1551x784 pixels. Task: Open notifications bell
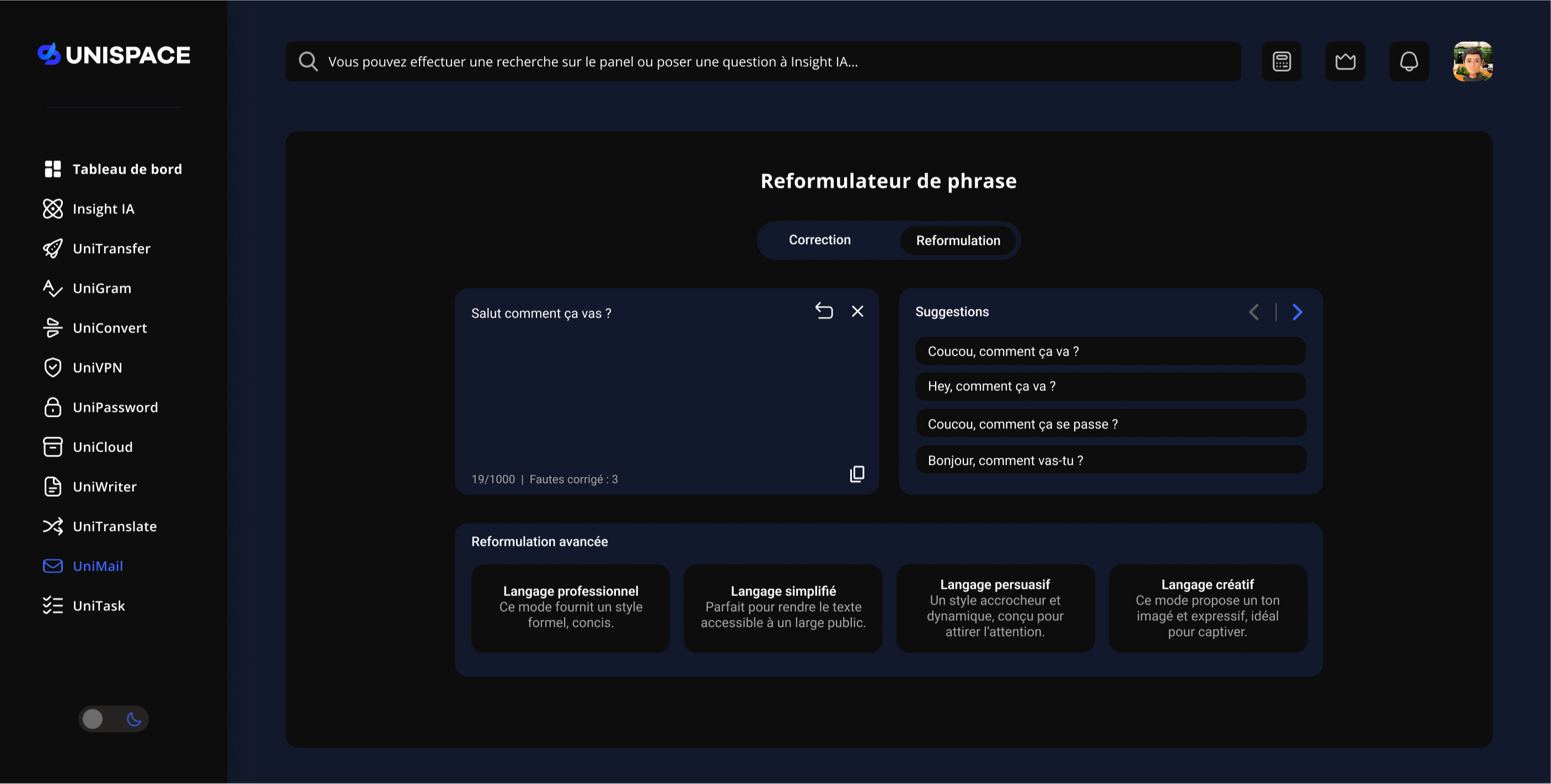click(1409, 61)
